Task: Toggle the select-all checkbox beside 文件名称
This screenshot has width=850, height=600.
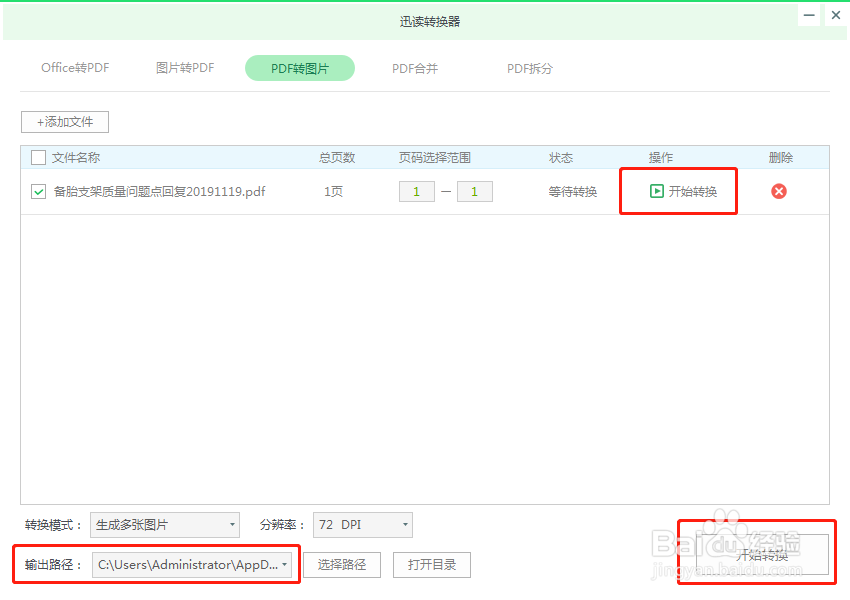Action: click(x=38, y=158)
